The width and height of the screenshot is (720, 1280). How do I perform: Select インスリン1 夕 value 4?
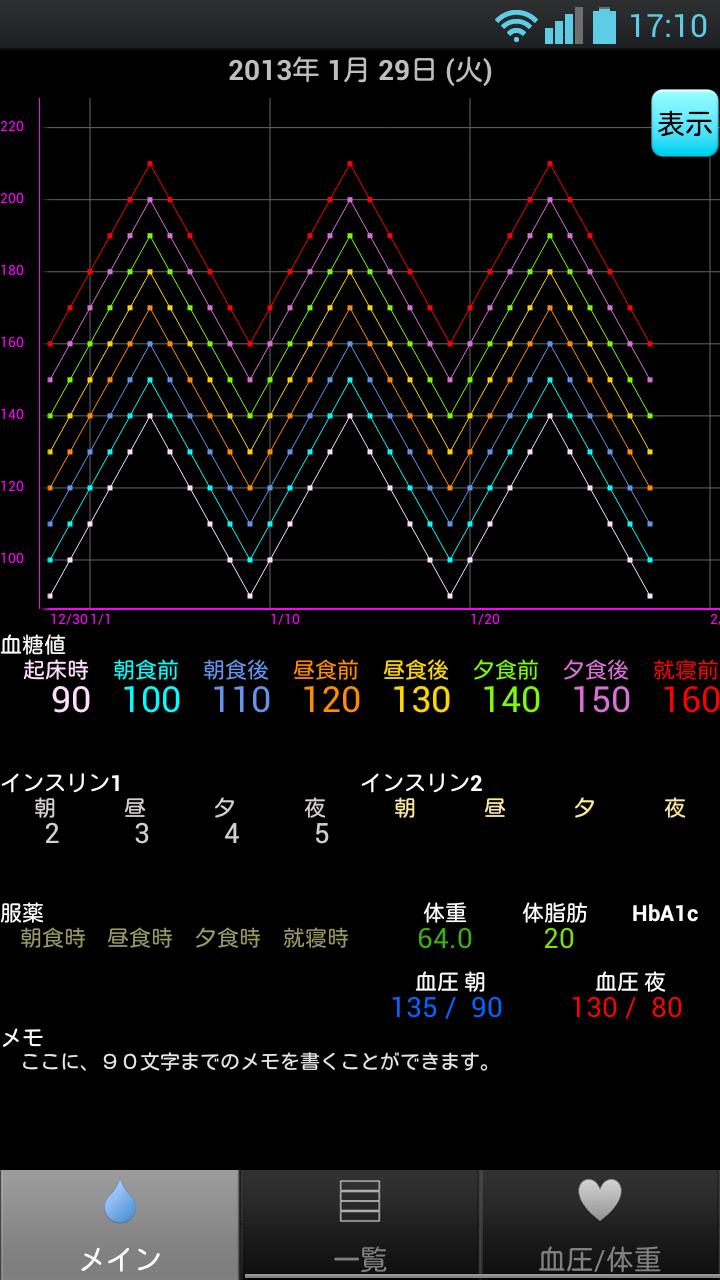pos(232,834)
